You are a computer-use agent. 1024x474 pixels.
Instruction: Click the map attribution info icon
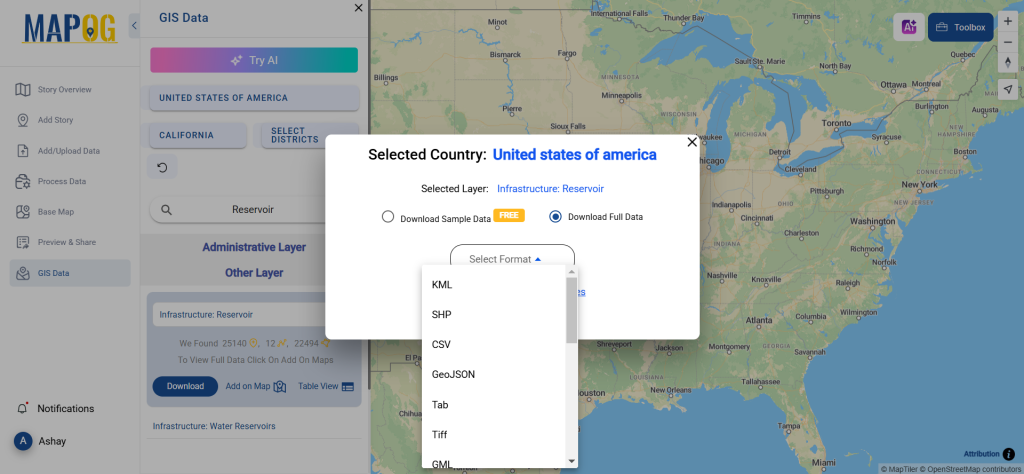(x=1008, y=454)
